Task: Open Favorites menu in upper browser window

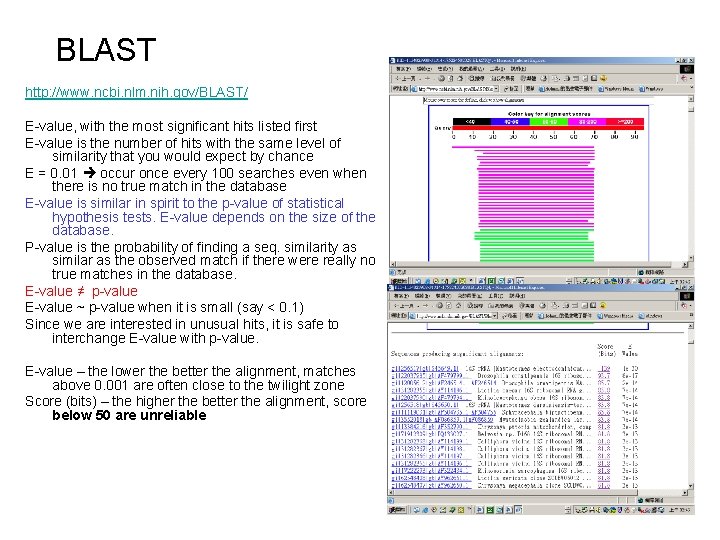Action: coord(472,69)
